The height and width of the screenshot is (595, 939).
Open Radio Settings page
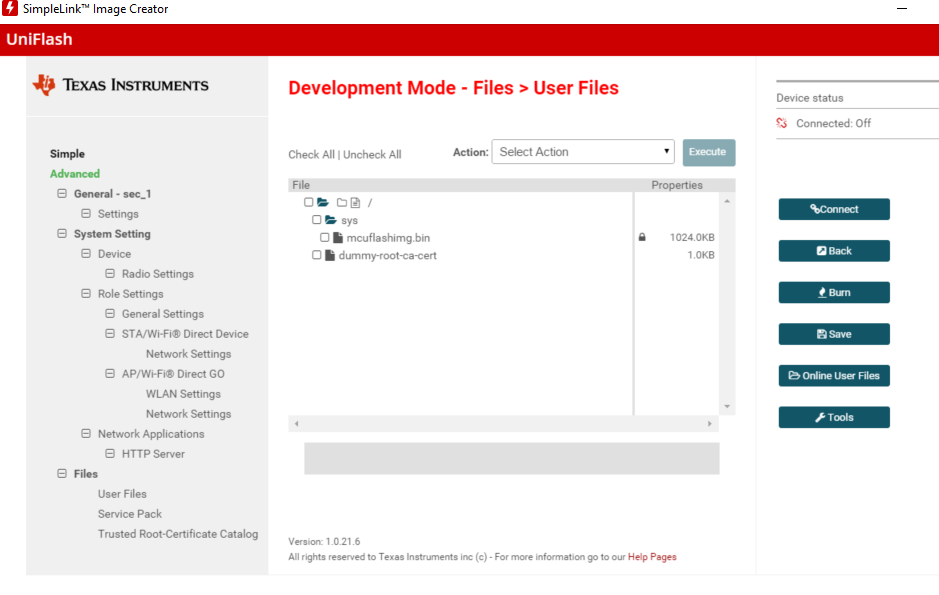[x=158, y=274]
